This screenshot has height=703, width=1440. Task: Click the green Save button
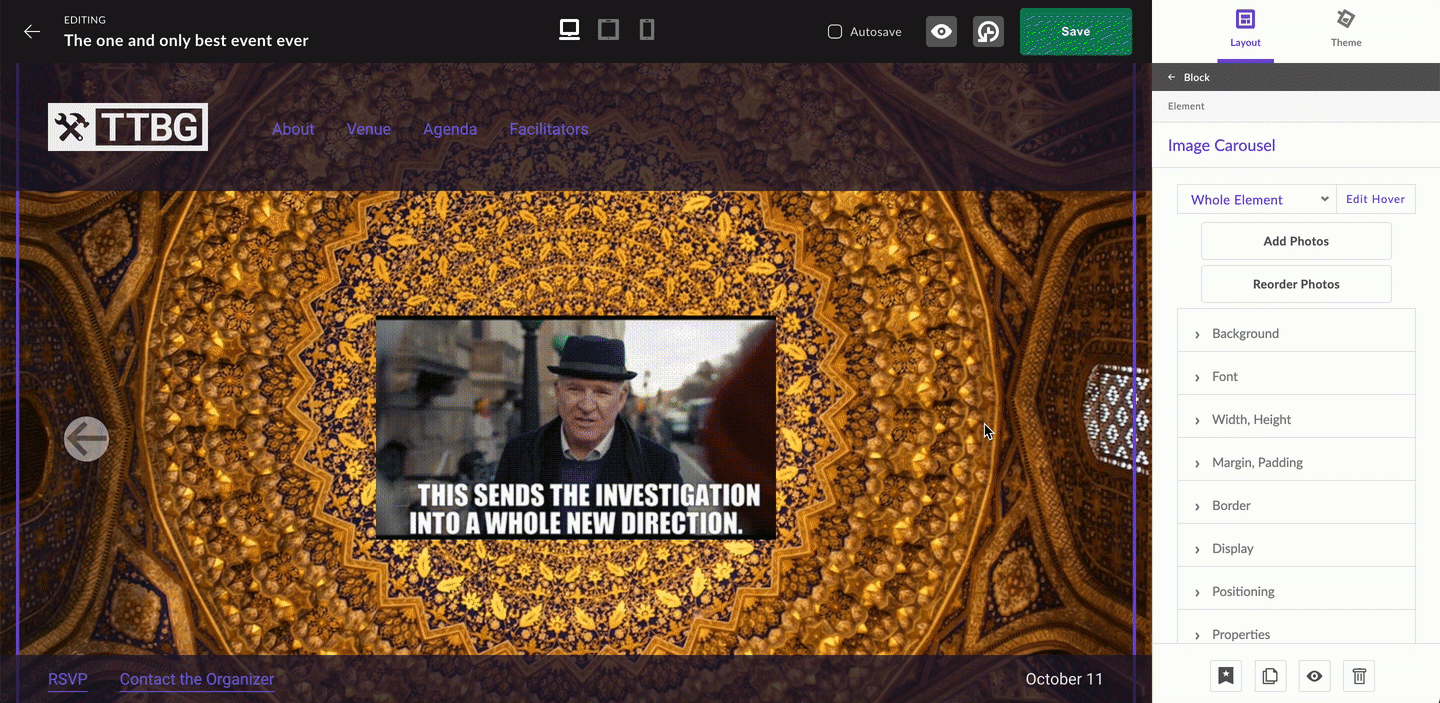[1076, 31]
